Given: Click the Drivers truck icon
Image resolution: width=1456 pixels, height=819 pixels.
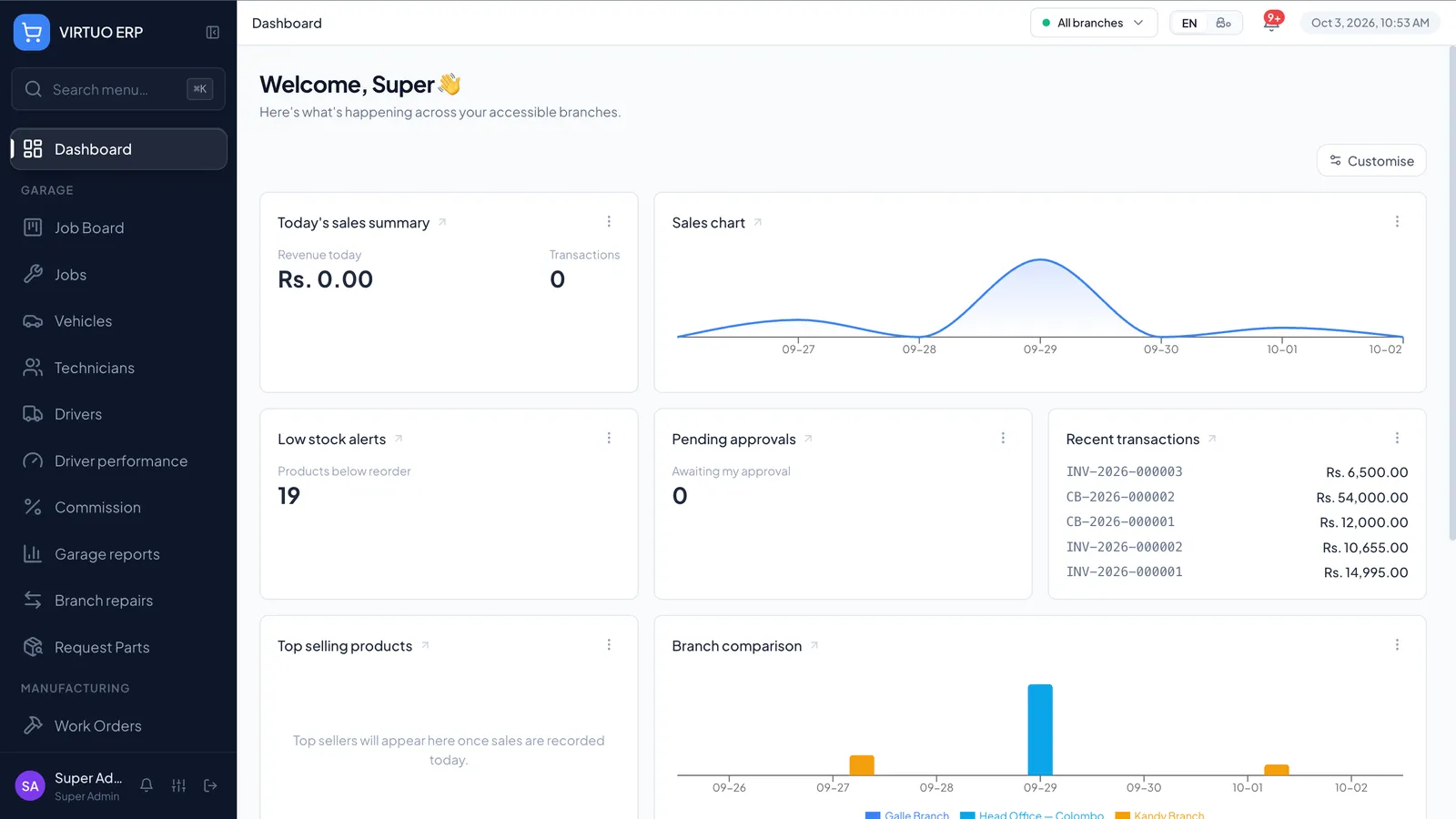Looking at the screenshot, I should [33, 414].
